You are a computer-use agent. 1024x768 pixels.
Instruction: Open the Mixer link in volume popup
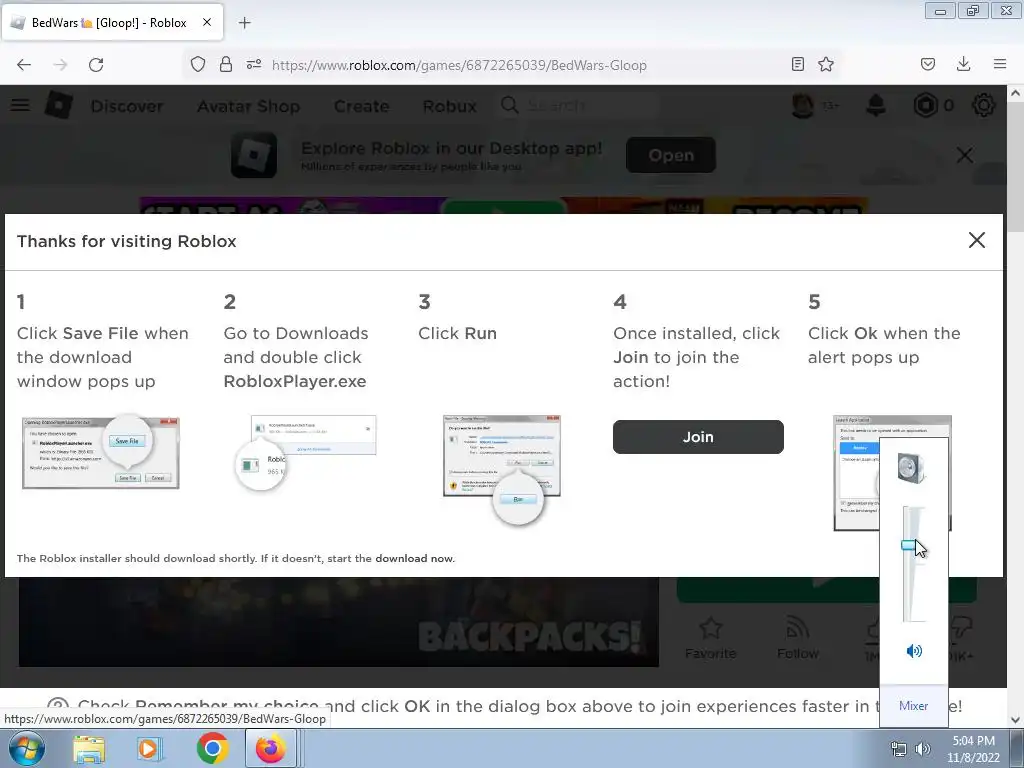(x=913, y=706)
